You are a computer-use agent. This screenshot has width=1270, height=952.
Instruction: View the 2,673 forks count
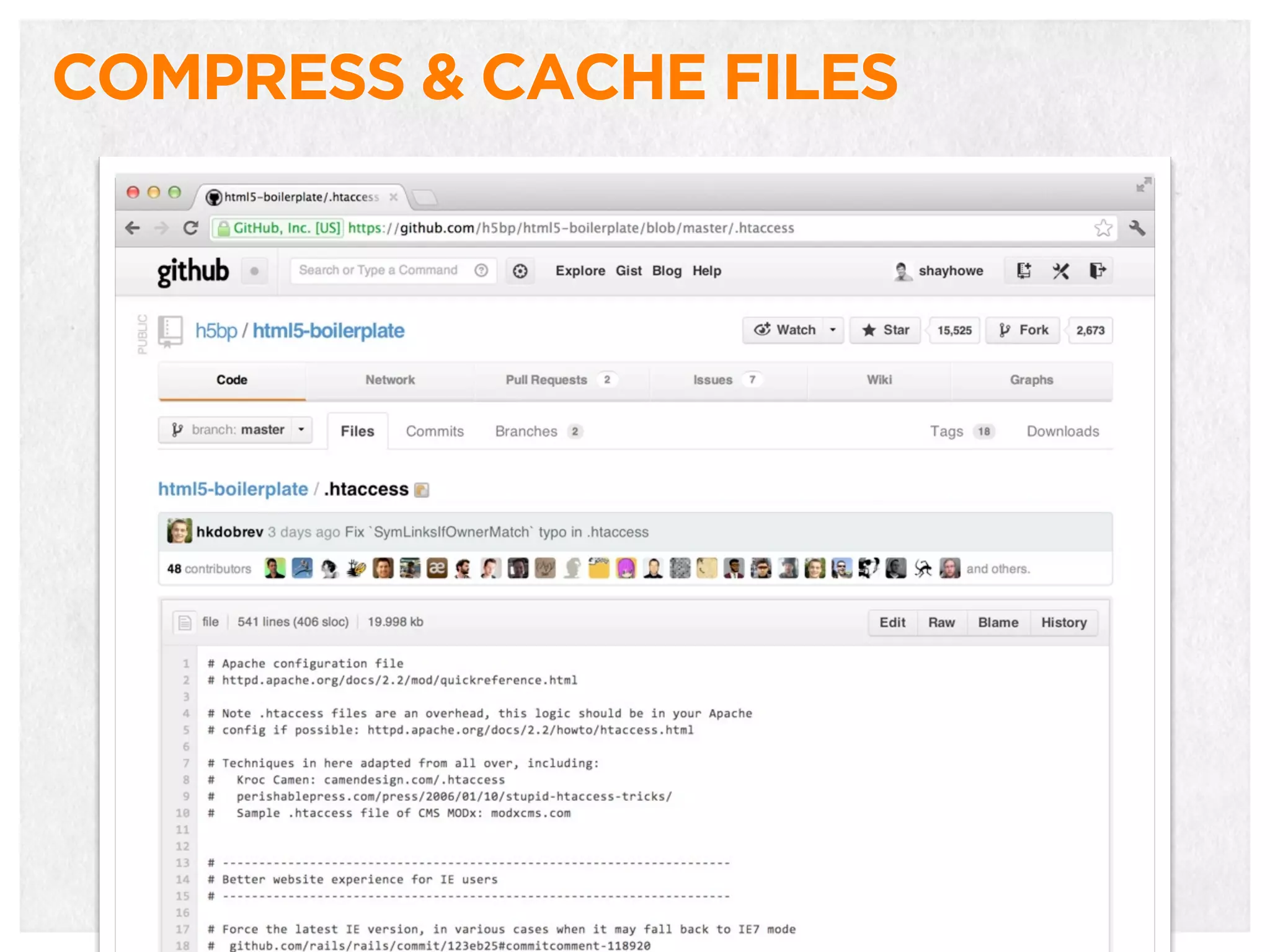tap(1090, 330)
